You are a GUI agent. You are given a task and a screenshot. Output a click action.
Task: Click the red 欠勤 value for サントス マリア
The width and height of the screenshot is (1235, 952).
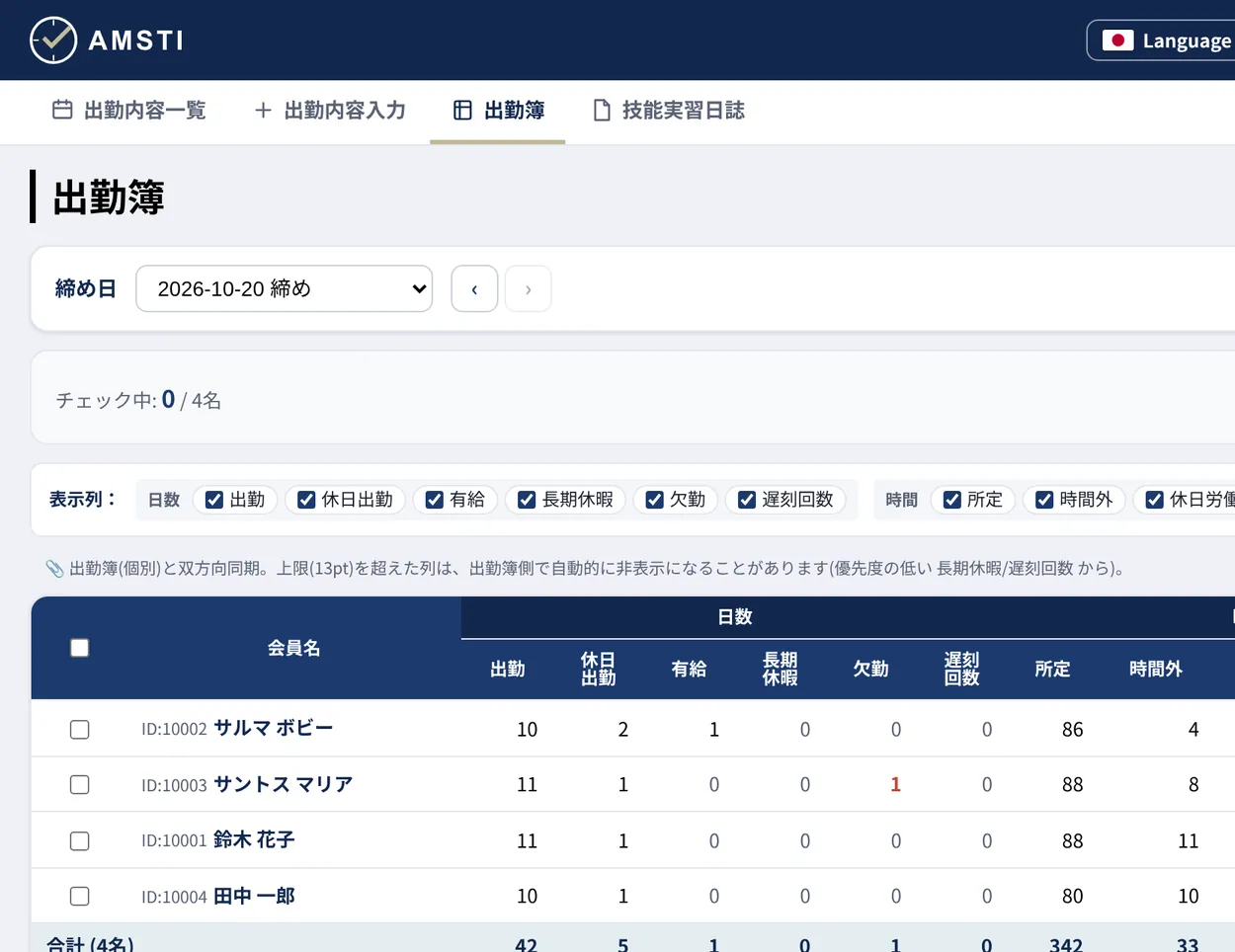click(x=896, y=785)
